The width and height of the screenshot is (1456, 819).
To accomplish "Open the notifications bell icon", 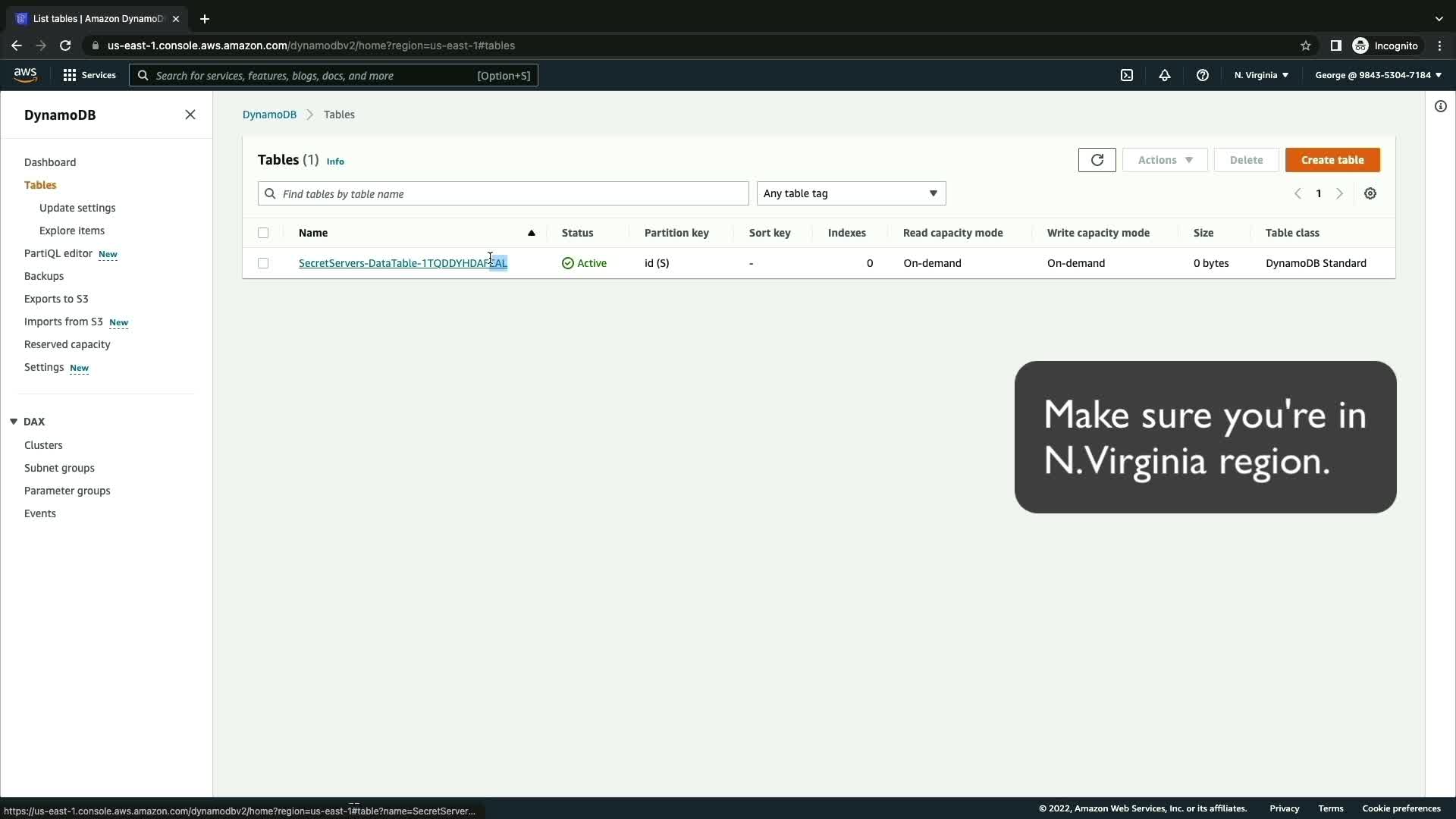I will [x=1165, y=75].
